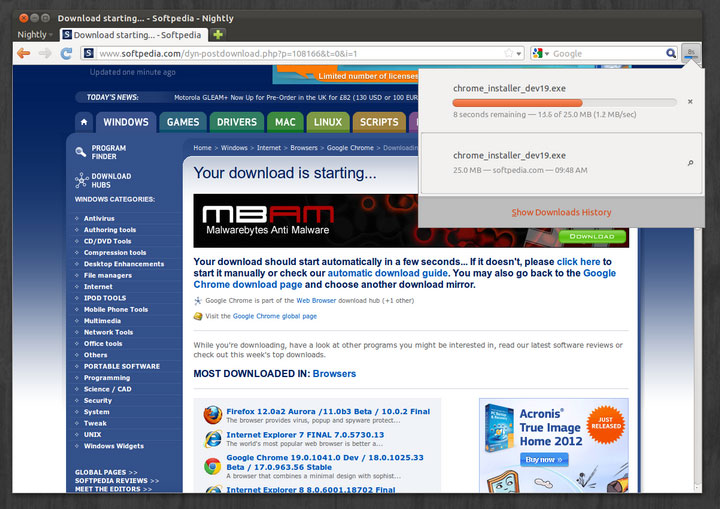Open the Internet category

[98, 287]
